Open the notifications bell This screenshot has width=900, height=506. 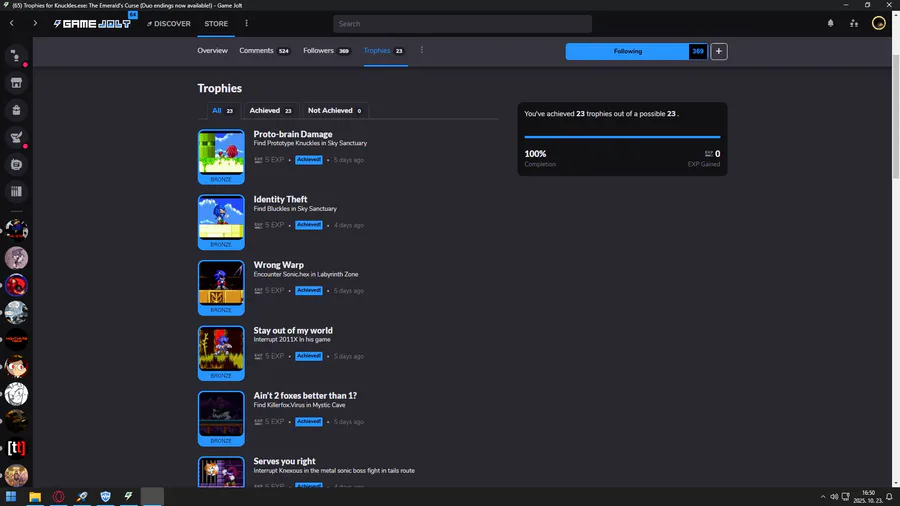point(831,24)
